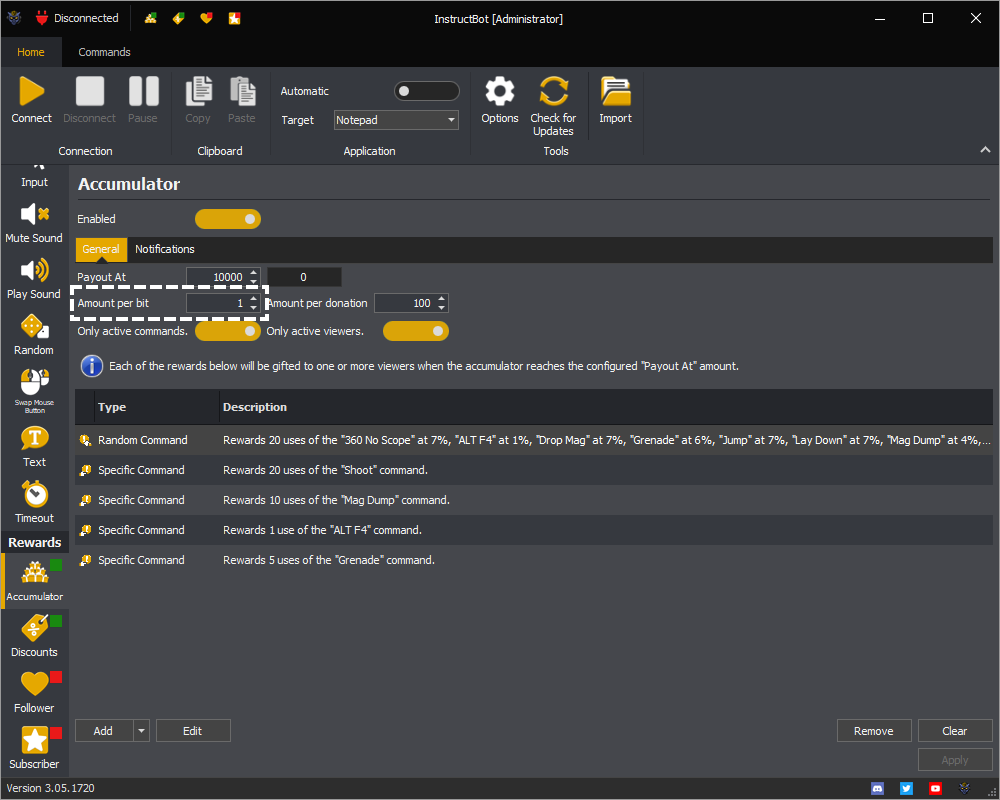1000x800 pixels.
Task: Decrease Payout At value
Action: point(254,281)
